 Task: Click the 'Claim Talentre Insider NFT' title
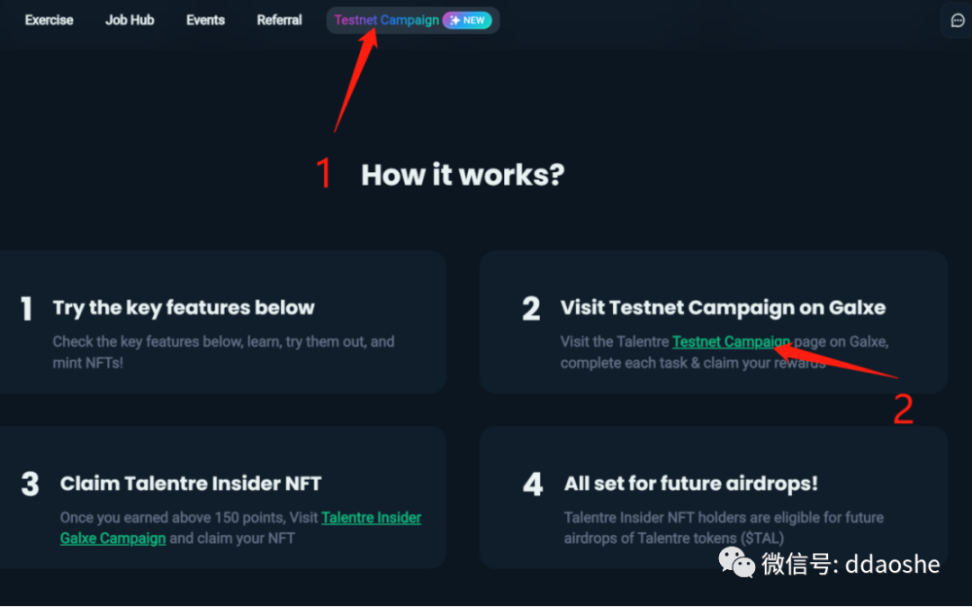tap(190, 484)
